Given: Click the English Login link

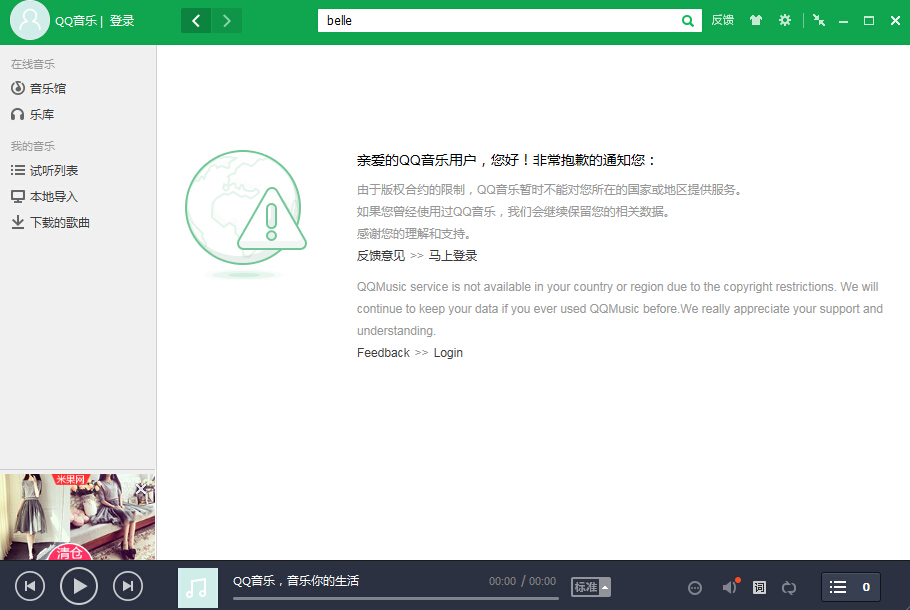Looking at the screenshot, I should 448,353.
